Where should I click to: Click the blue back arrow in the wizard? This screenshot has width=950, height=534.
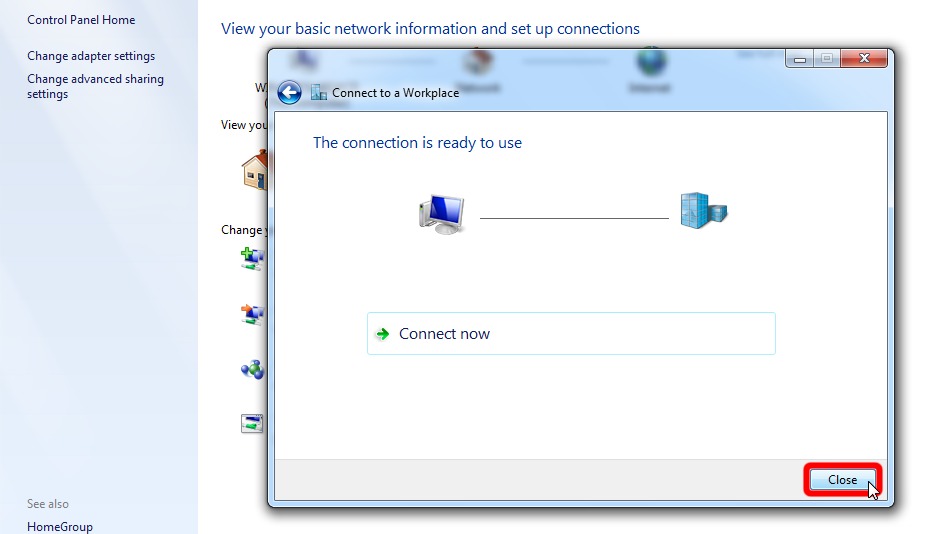[289, 93]
